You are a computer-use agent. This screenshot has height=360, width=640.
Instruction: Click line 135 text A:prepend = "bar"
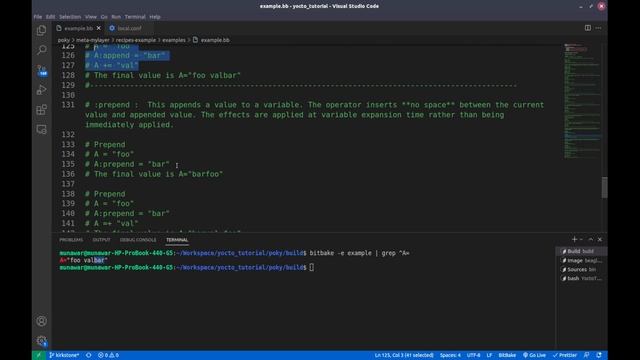click(131, 164)
